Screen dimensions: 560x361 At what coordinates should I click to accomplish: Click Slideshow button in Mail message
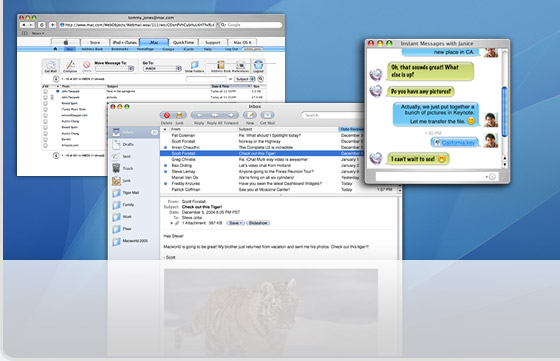(258, 223)
